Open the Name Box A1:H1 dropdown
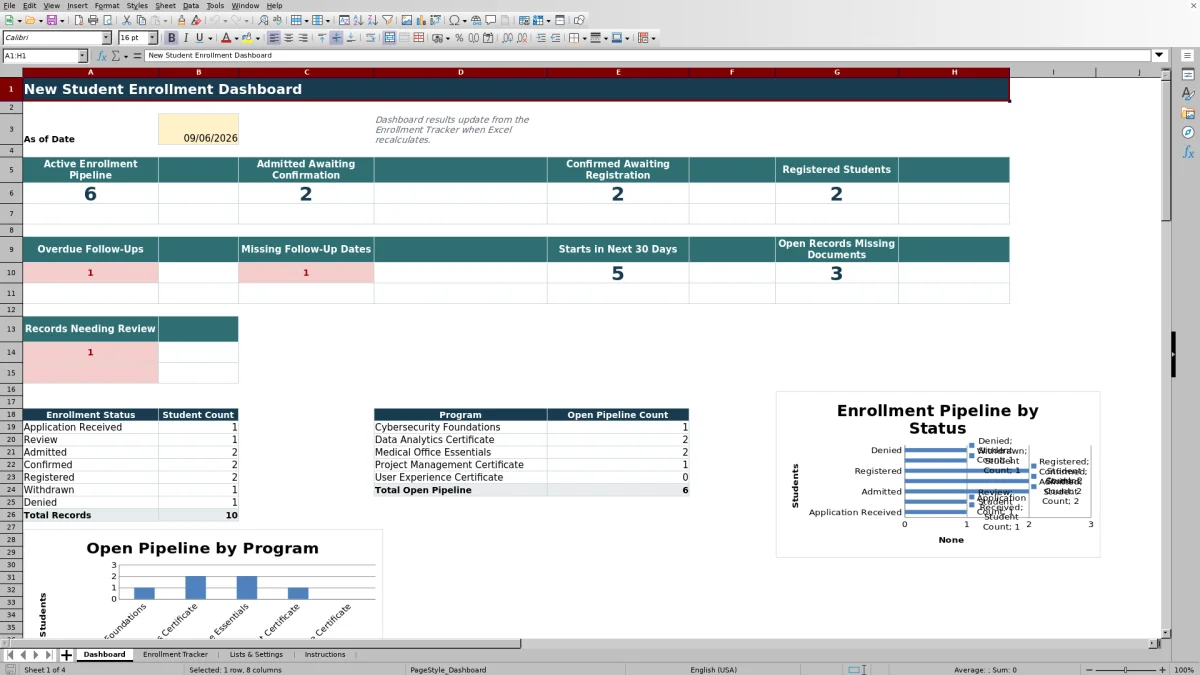This screenshot has width=1200, height=675. point(82,56)
